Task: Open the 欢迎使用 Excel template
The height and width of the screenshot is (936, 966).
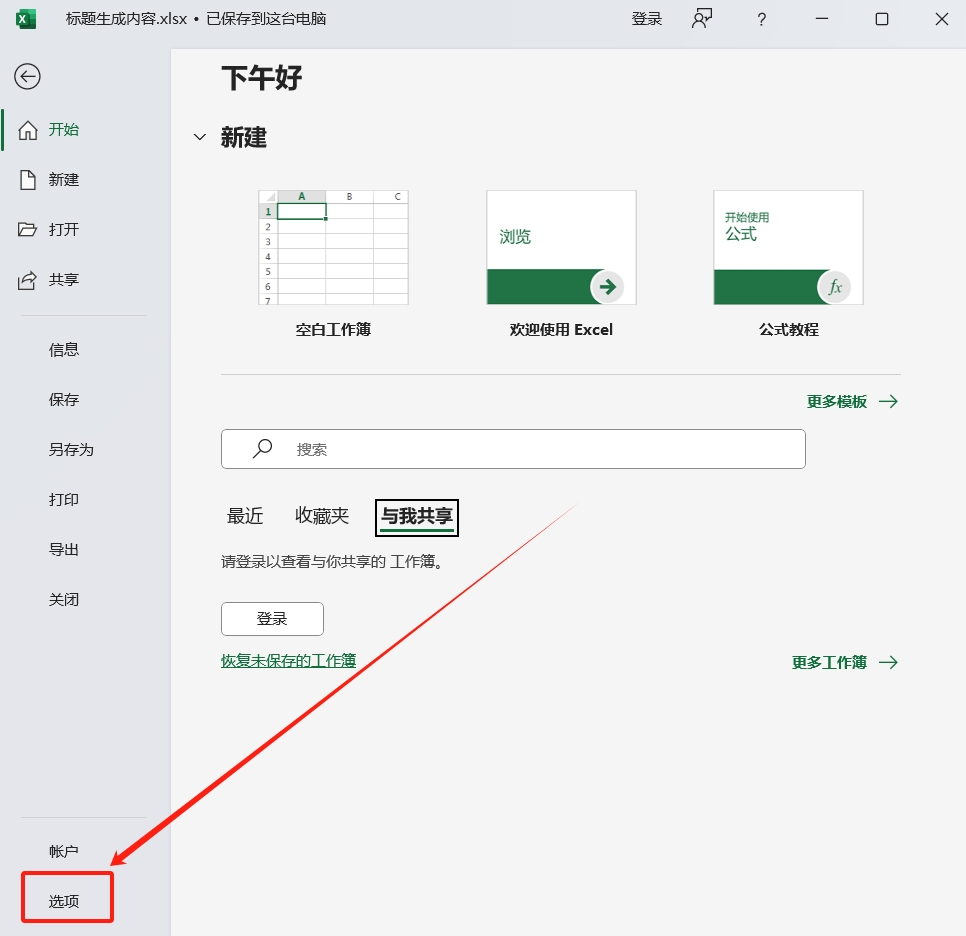Action: 561,248
